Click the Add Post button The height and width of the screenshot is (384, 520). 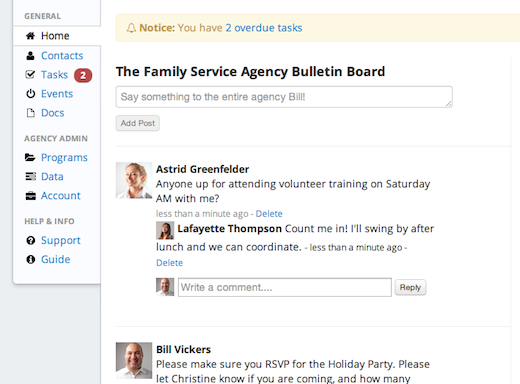[138, 123]
